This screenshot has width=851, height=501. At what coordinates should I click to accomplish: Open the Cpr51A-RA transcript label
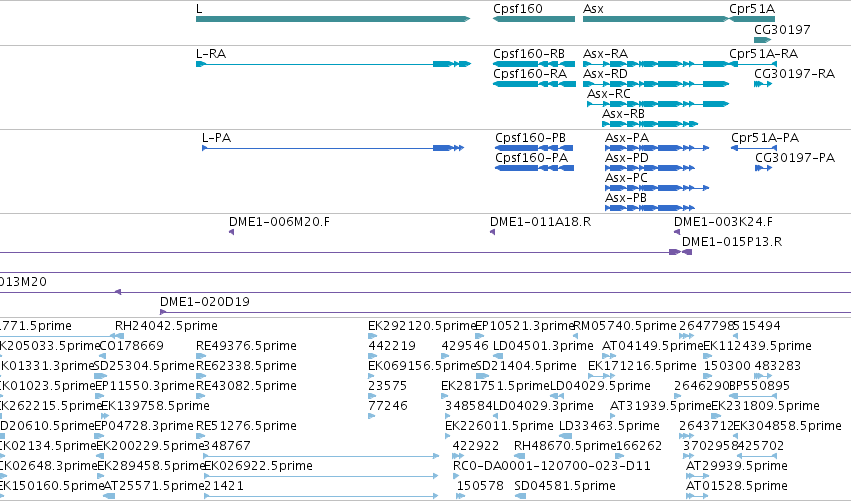[763, 54]
